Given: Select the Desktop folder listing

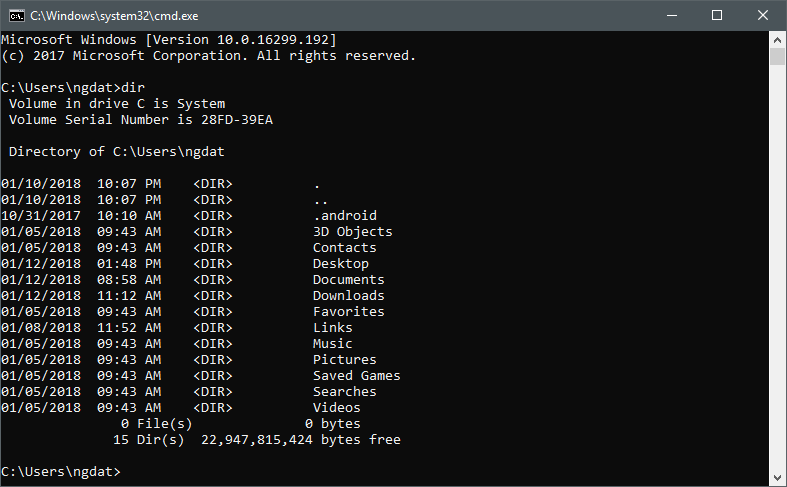Looking at the screenshot, I should tap(340, 264).
